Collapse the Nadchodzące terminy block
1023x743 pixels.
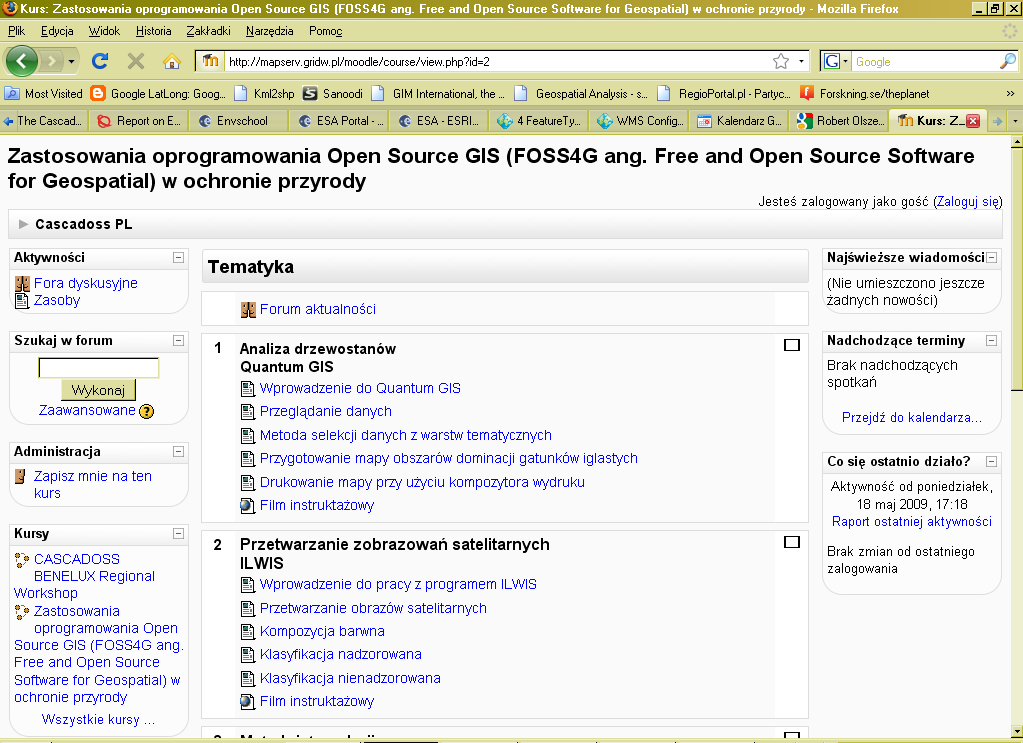991,341
